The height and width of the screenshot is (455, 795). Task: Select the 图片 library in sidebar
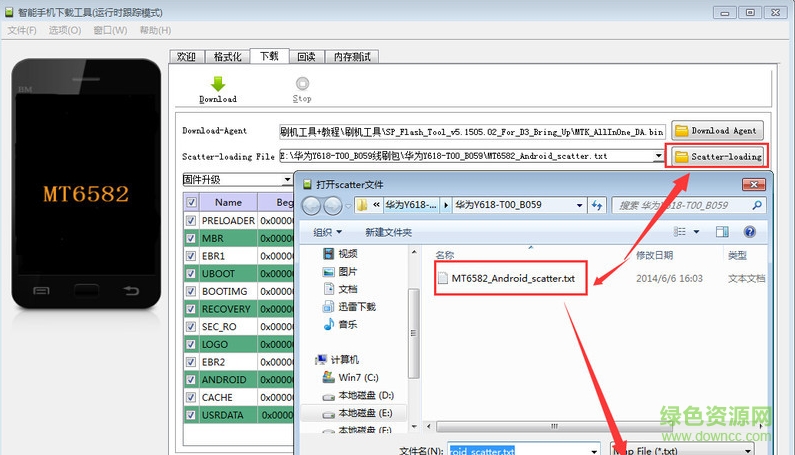340,271
